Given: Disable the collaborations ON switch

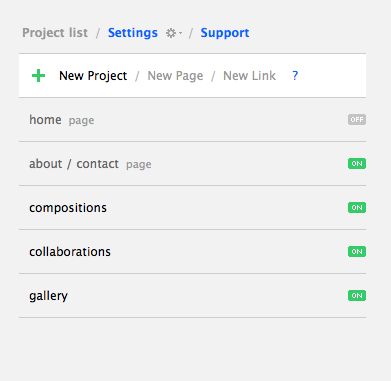Looking at the screenshot, I should pyautogui.click(x=357, y=251).
